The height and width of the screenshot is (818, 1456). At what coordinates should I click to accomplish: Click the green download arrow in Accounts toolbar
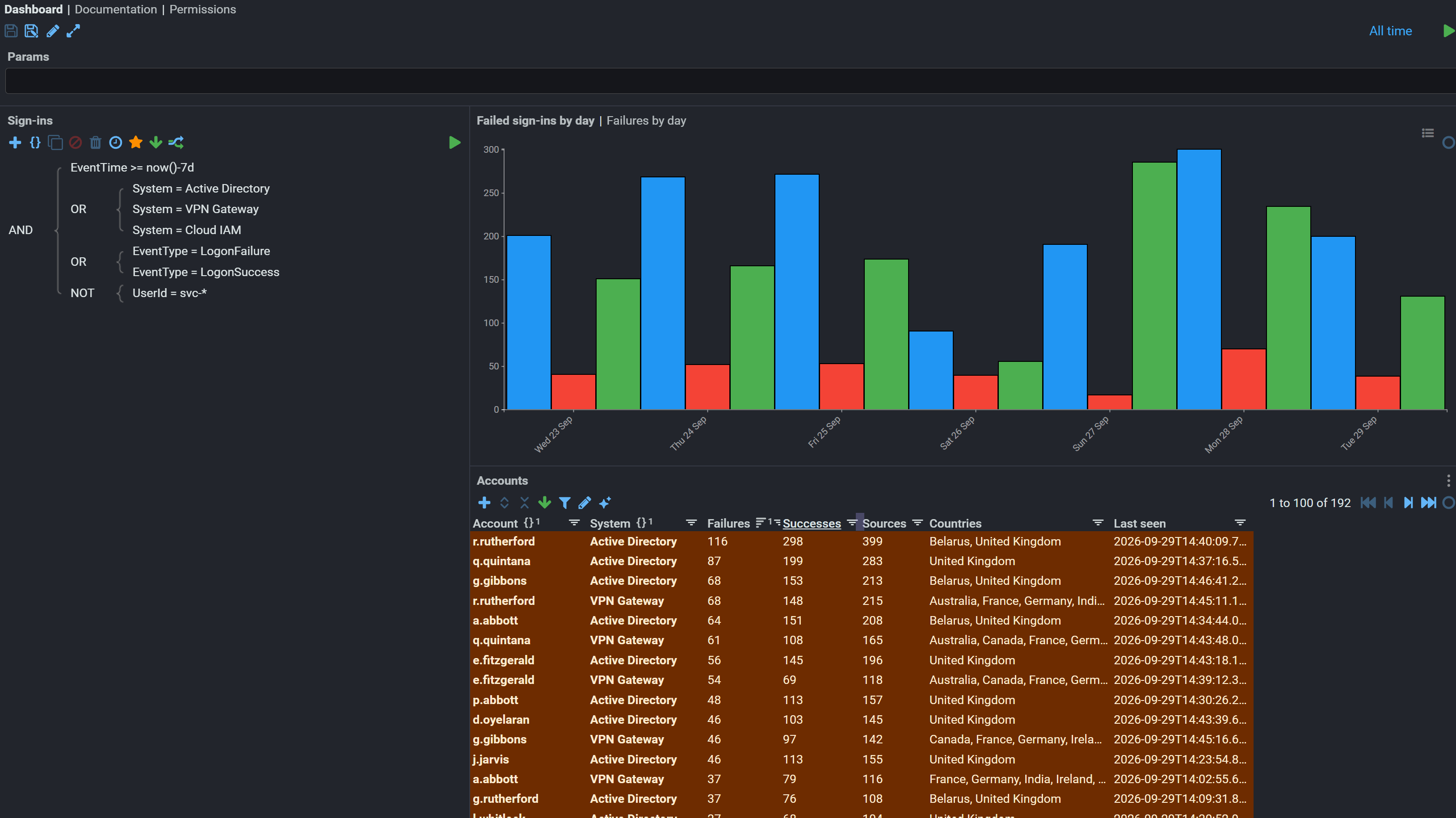click(544, 503)
